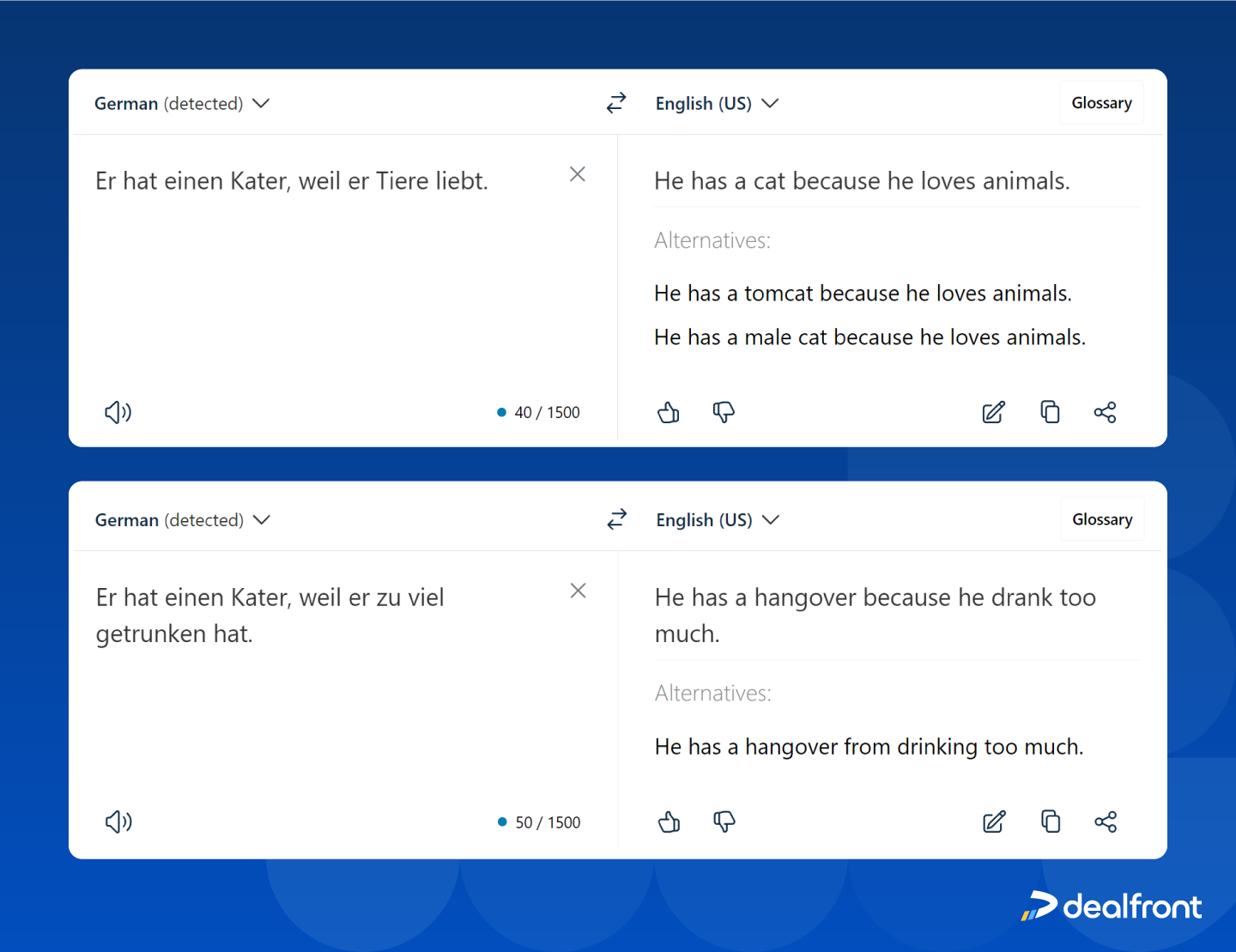Image resolution: width=1236 pixels, height=952 pixels.
Task: Clear the German source text about Tiere
Action: click(577, 174)
